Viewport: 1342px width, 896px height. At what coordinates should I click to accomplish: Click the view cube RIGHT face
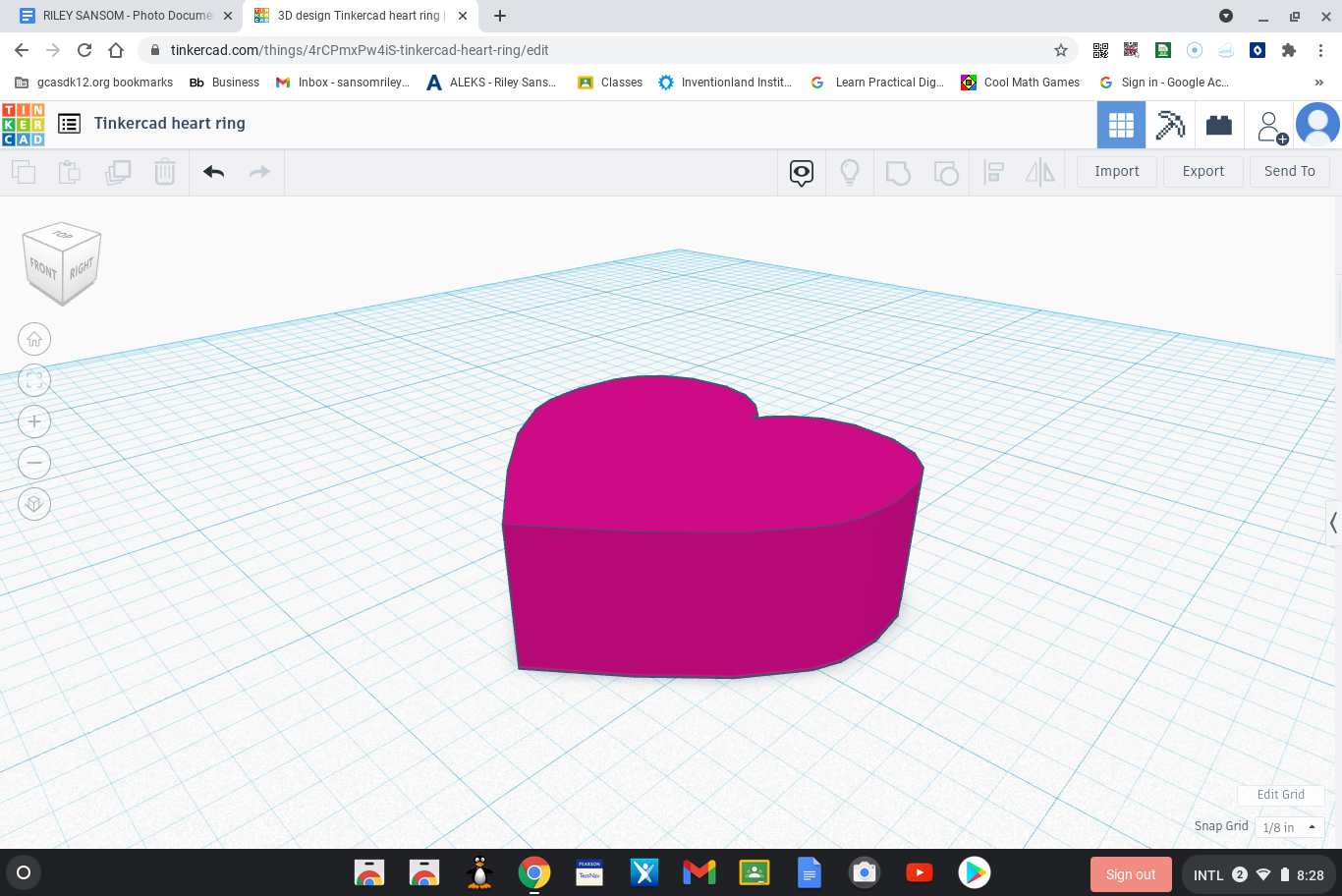(x=83, y=267)
